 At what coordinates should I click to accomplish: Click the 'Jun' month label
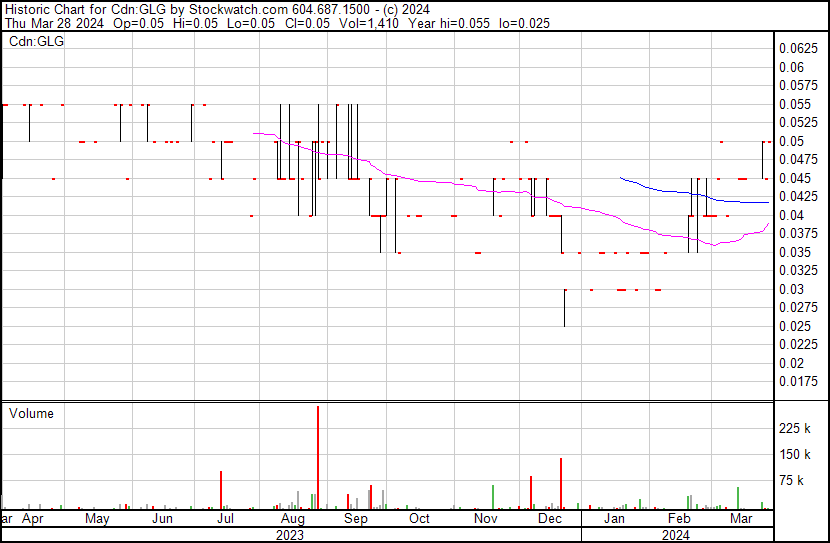163,519
